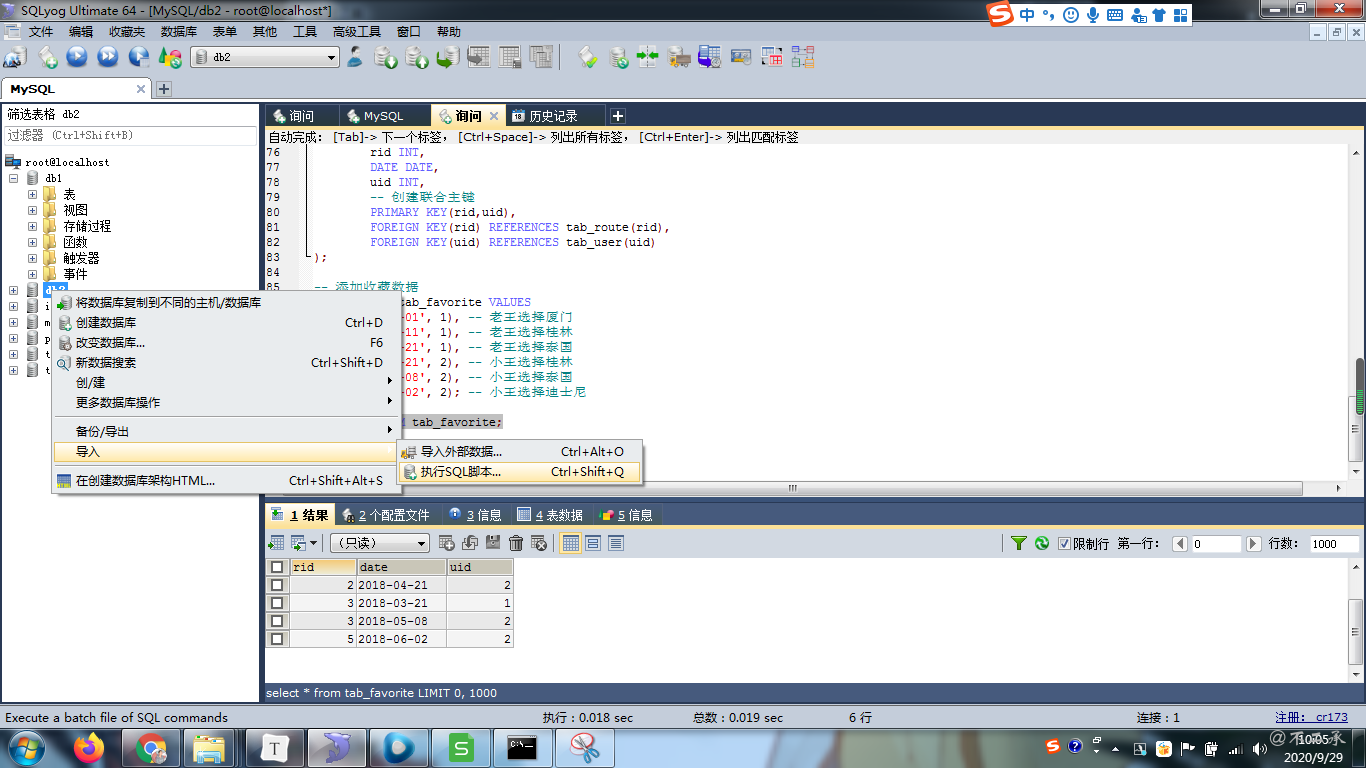This screenshot has width=1366, height=768.
Task: Check the row with date 2018-06-02
Action: tap(277, 639)
